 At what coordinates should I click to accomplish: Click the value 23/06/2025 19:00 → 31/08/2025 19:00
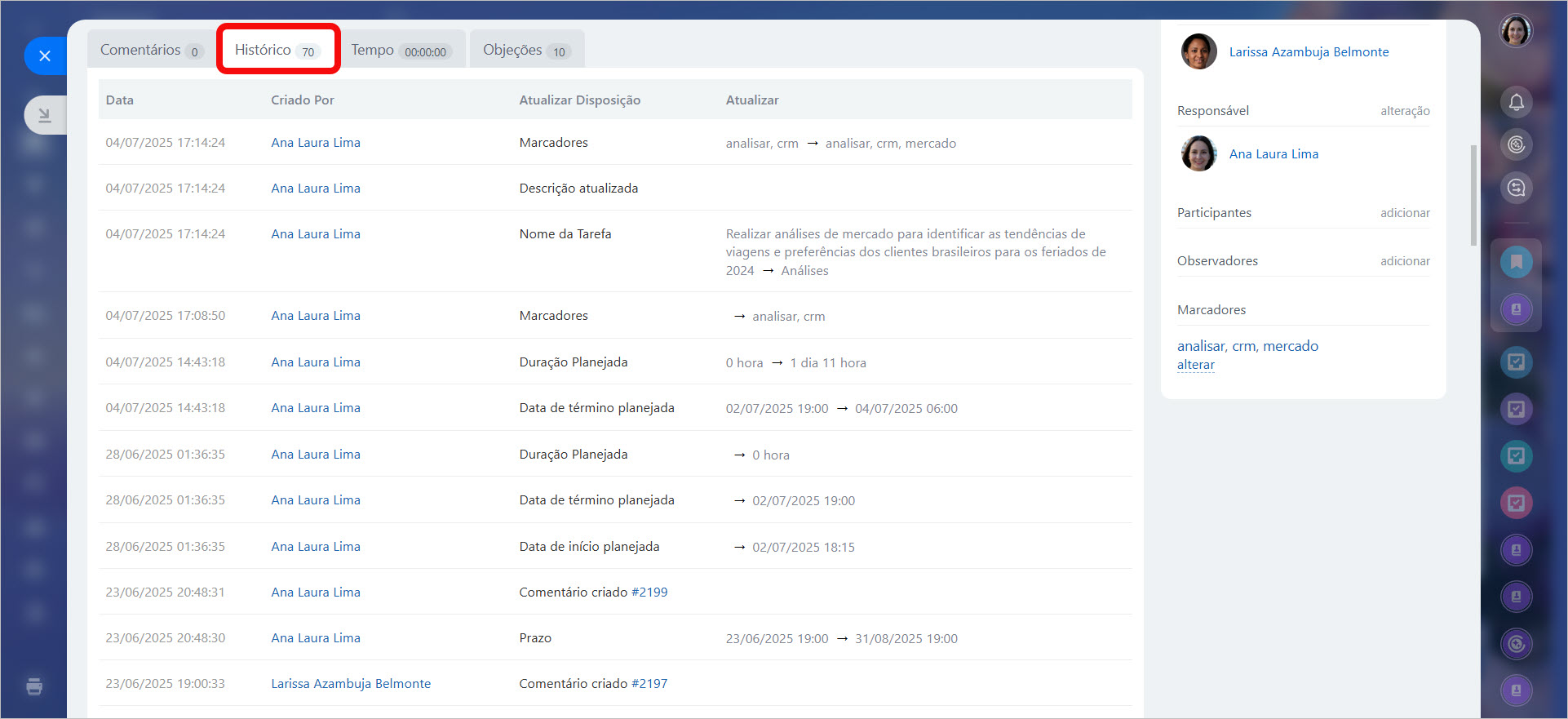pyautogui.click(x=842, y=638)
